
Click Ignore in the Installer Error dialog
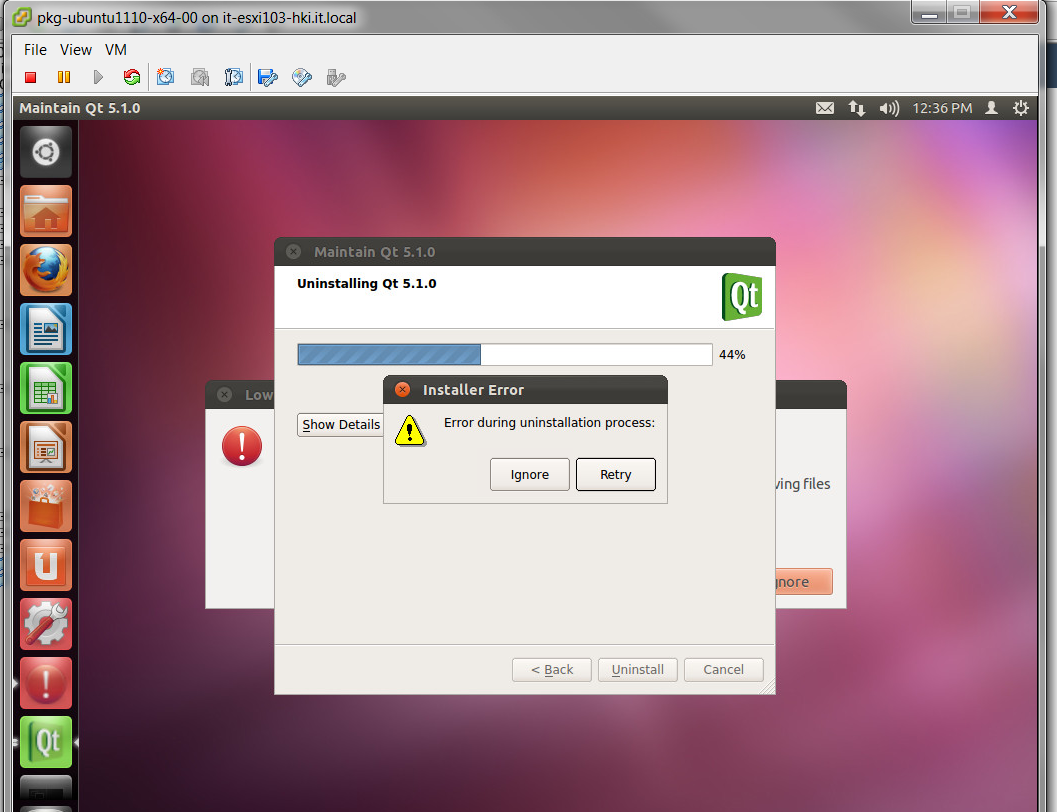pyautogui.click(x=529, y=475)
